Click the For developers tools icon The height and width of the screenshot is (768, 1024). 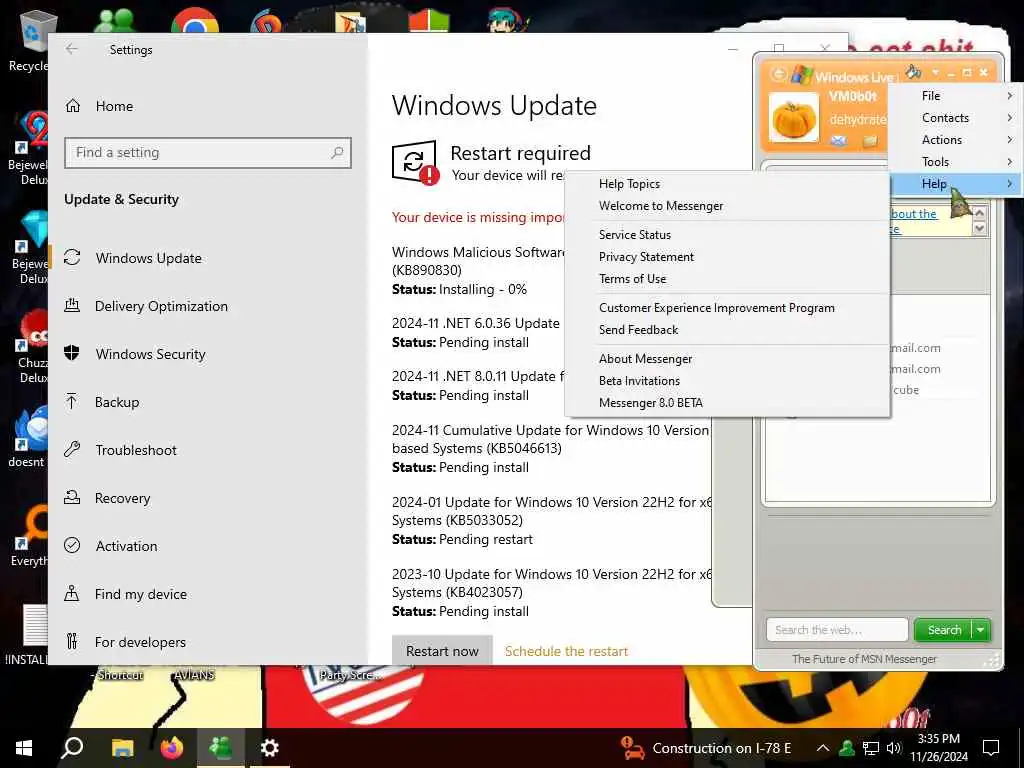[72, 641]
